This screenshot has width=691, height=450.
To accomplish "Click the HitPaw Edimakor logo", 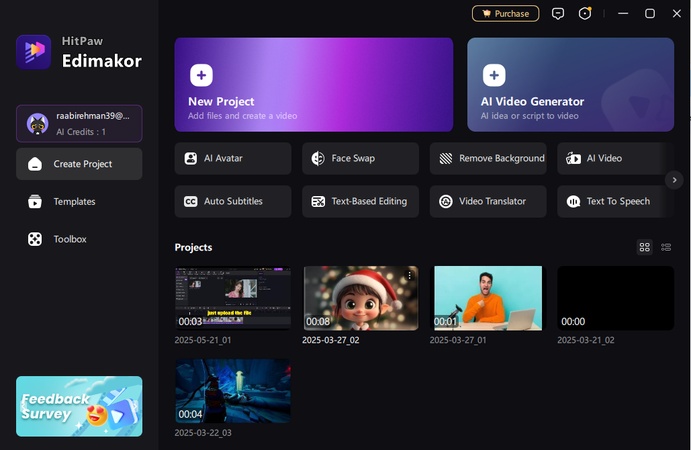I will (33, 52).
